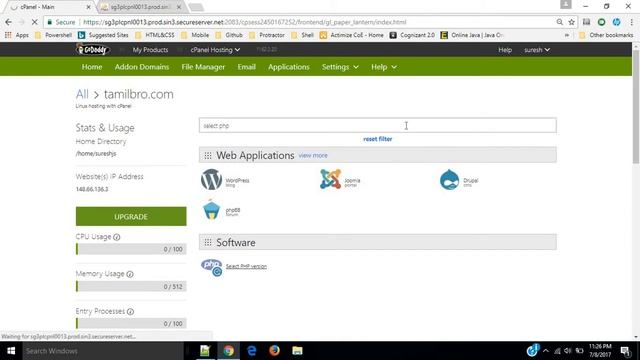Open the Select PHP version link
Viewport: 640px width, 360px height.
(x=246, y=267)
